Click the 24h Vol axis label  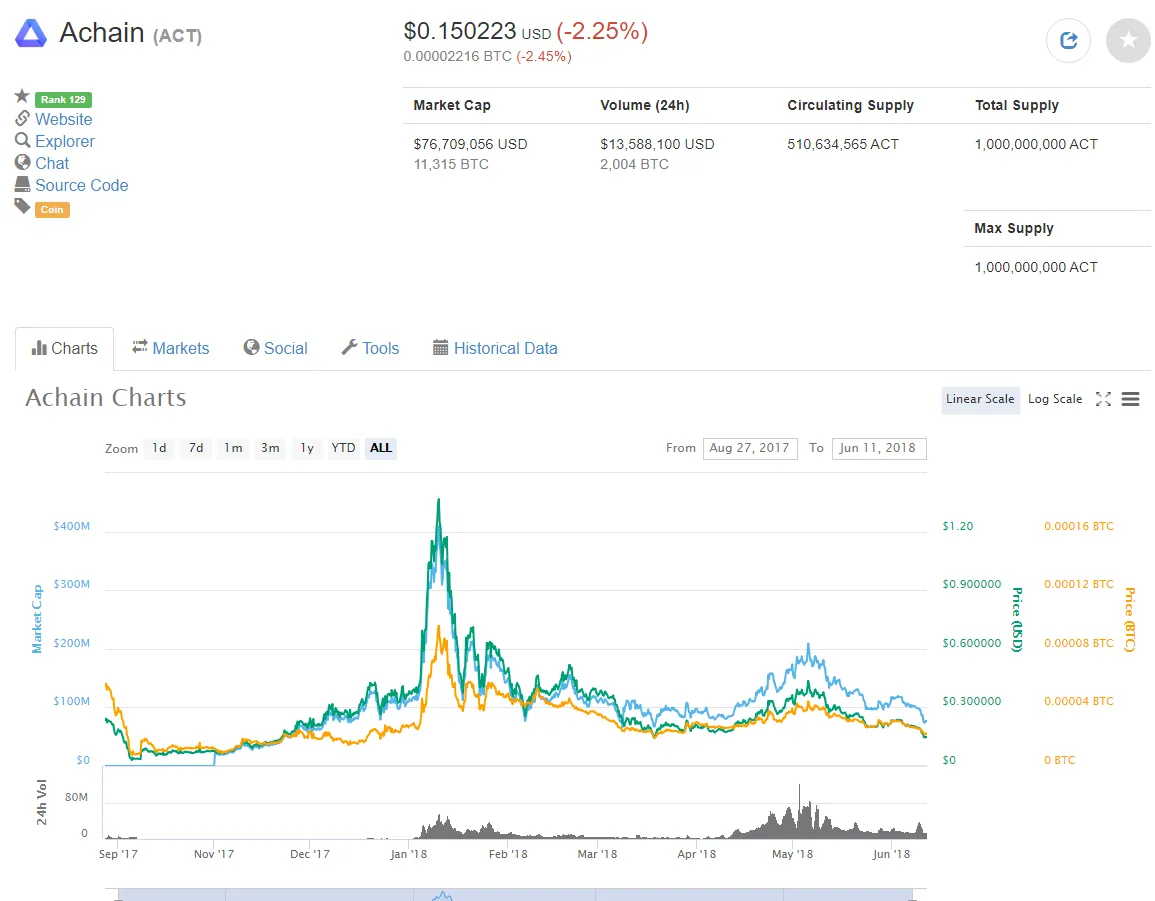[41, 802]
